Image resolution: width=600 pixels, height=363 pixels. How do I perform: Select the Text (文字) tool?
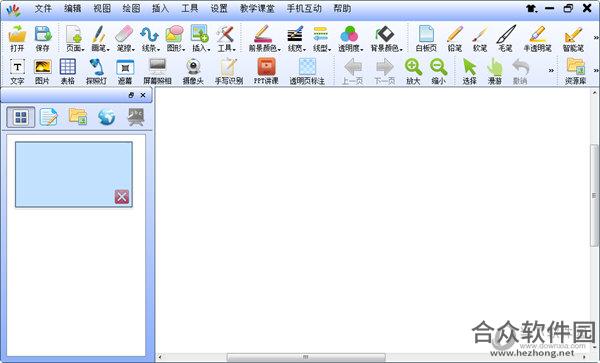17,70
